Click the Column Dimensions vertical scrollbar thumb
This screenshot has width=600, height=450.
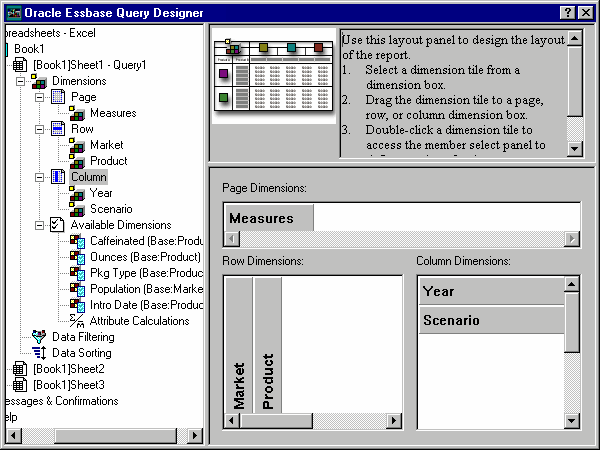[571, 322]
